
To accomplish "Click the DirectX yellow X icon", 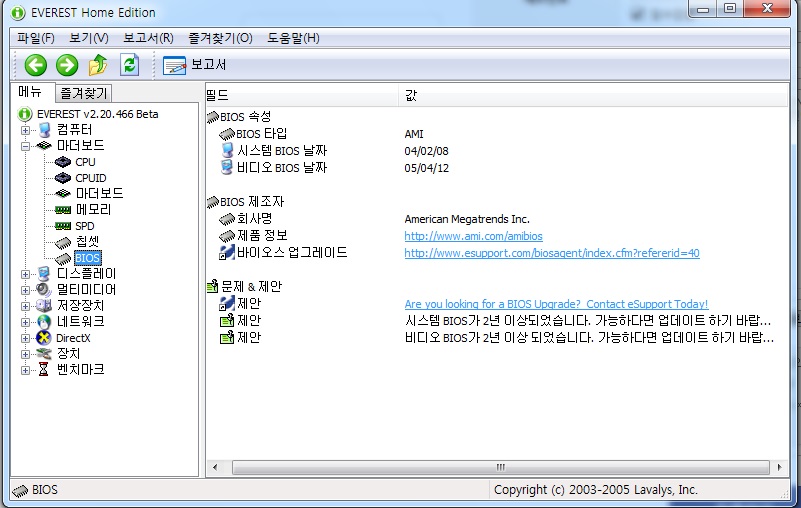I will pyautogui.click(x=44, y=338).
